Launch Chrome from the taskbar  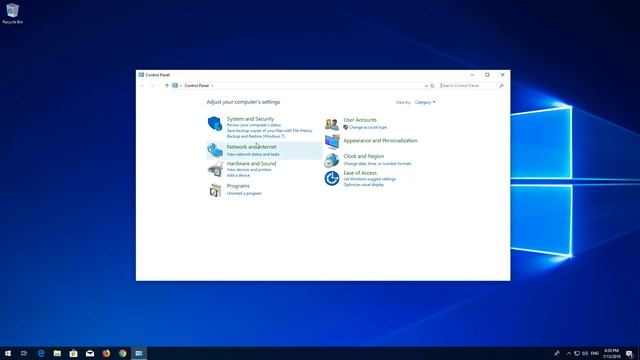122,353
